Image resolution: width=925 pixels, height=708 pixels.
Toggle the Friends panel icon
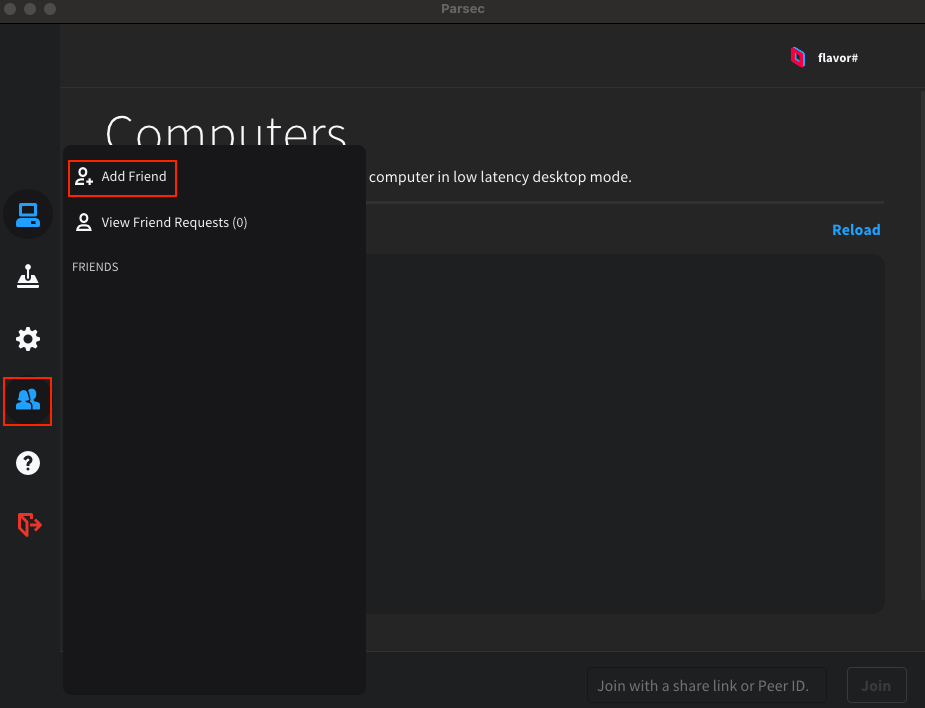click(x=28, y=401)
